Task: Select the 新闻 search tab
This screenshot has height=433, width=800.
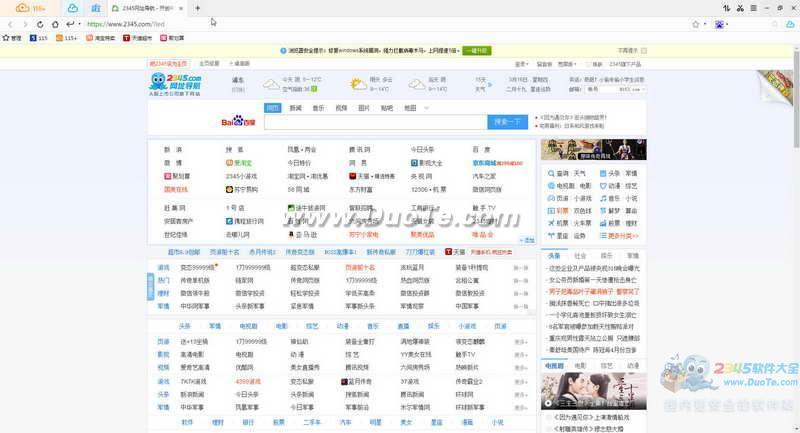Action: pyautogui.click(x=295, y=107)
